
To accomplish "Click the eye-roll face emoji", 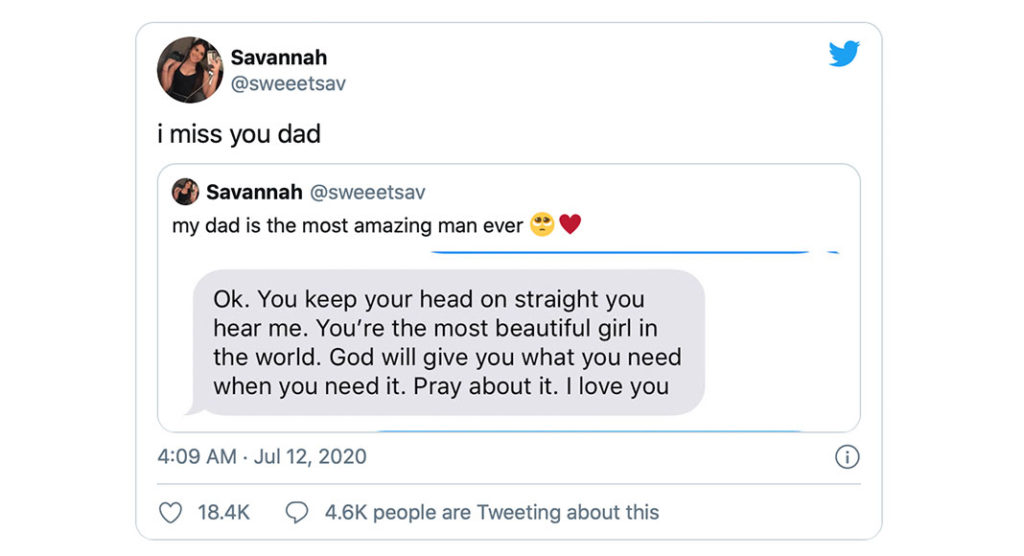I will tap(542, 226).
